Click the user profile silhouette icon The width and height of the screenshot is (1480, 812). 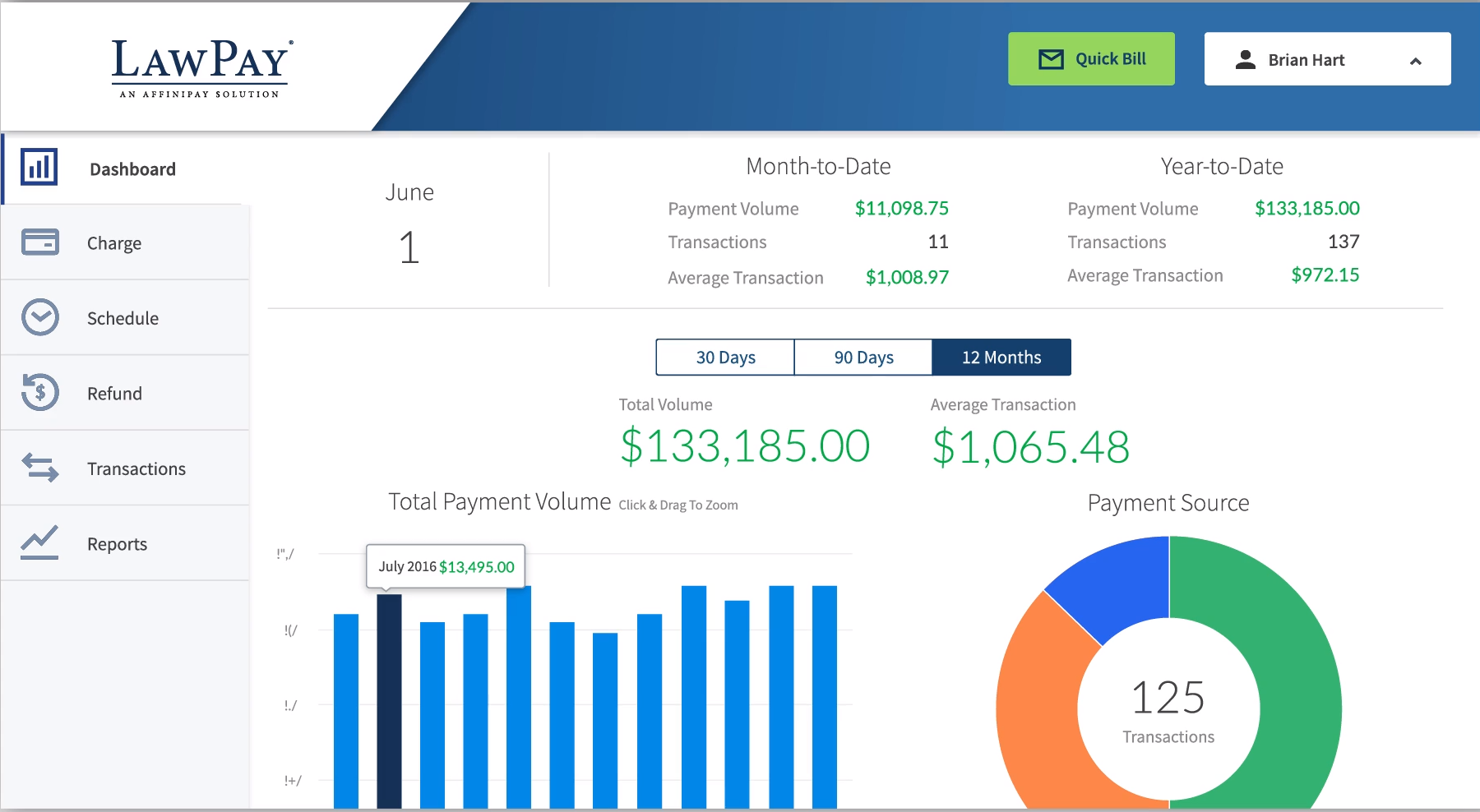point(1246,59)
